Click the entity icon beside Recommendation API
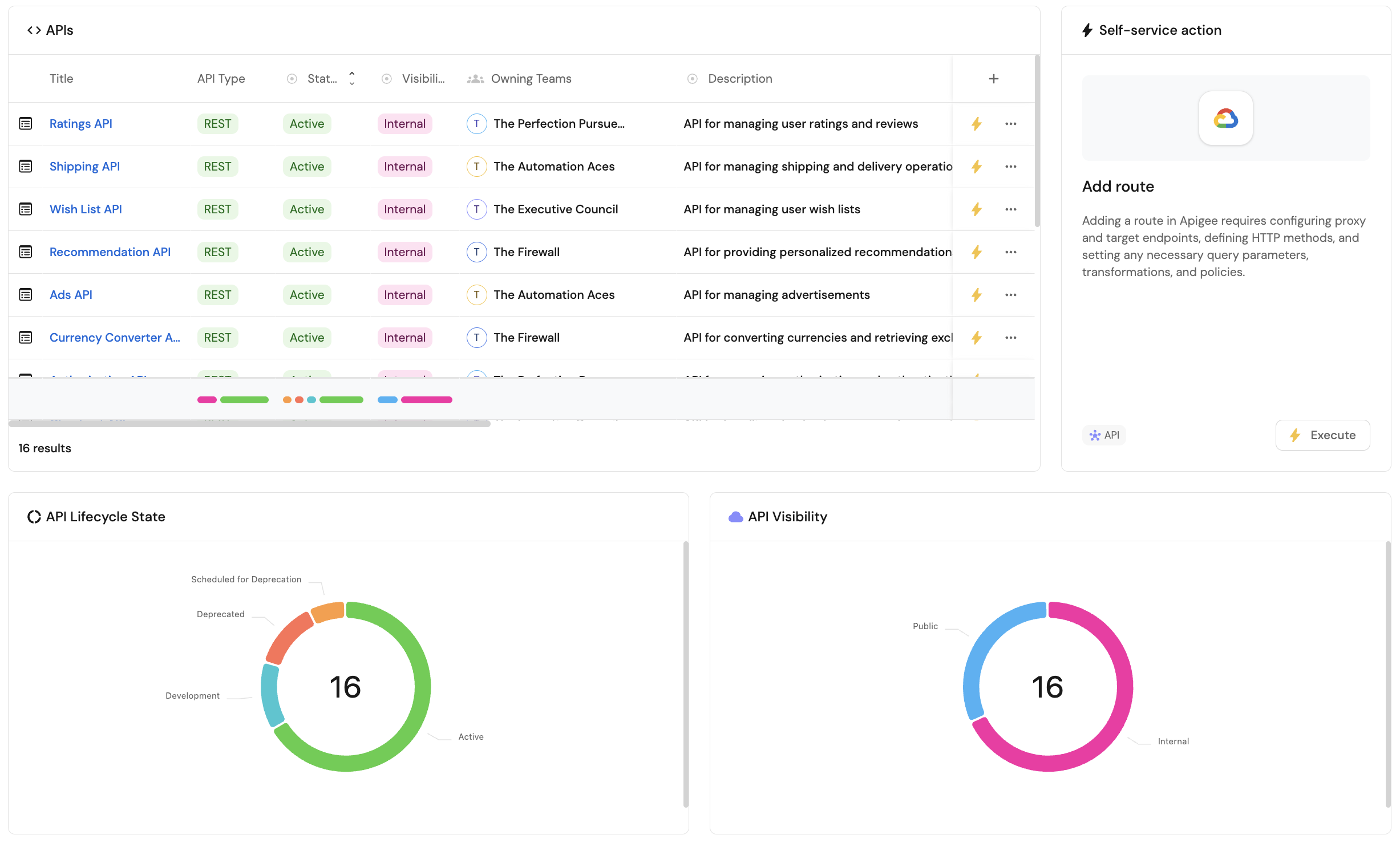 point(26,252)
